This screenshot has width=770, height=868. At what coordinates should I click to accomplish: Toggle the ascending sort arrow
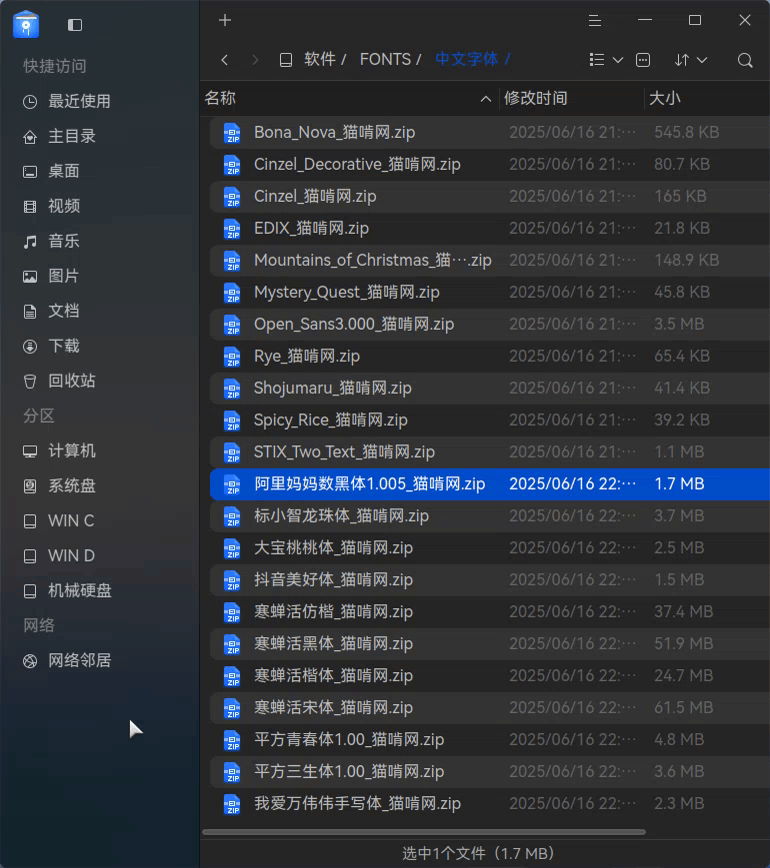point(485,99)
